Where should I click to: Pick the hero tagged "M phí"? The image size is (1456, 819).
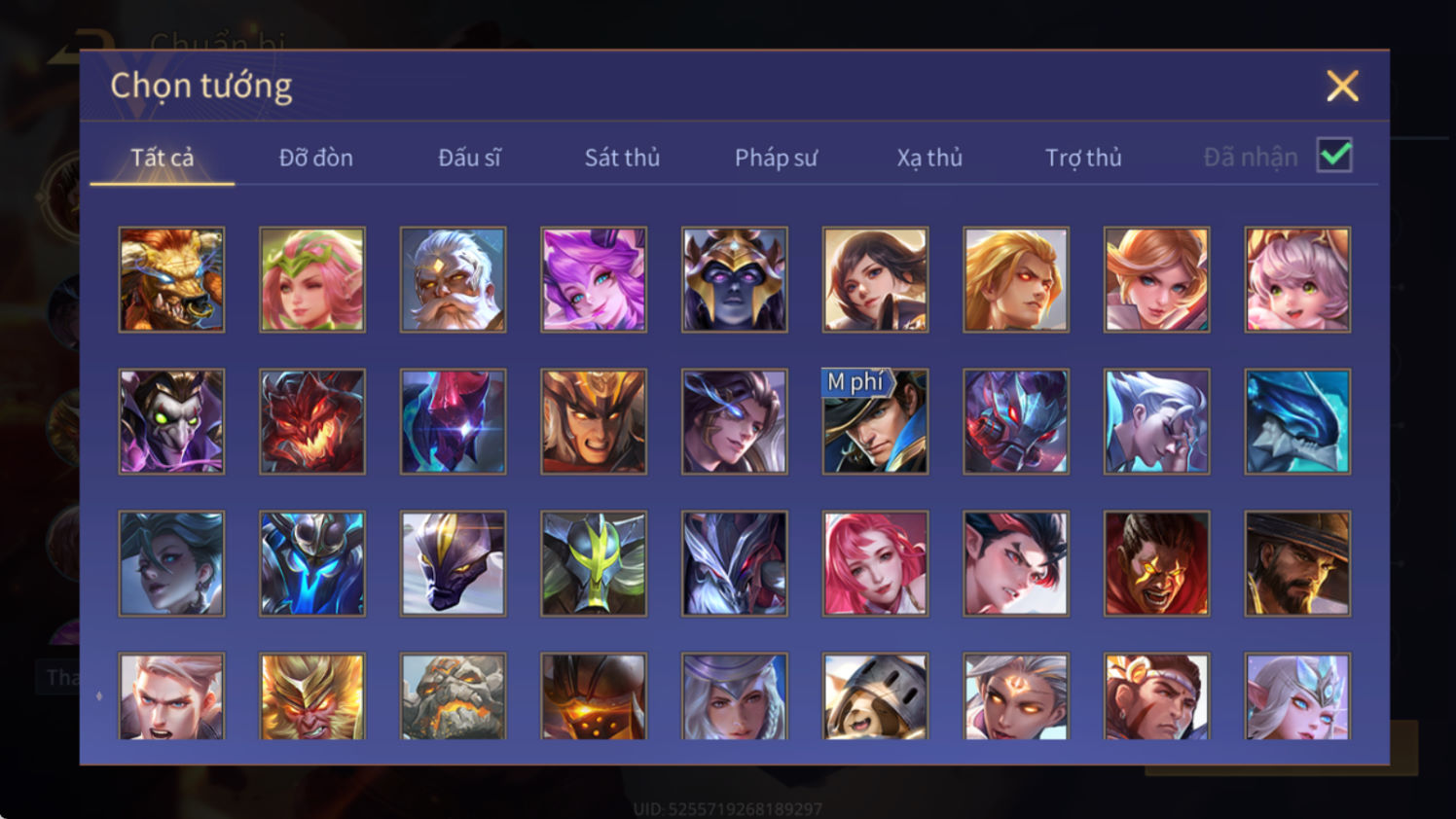875,421
